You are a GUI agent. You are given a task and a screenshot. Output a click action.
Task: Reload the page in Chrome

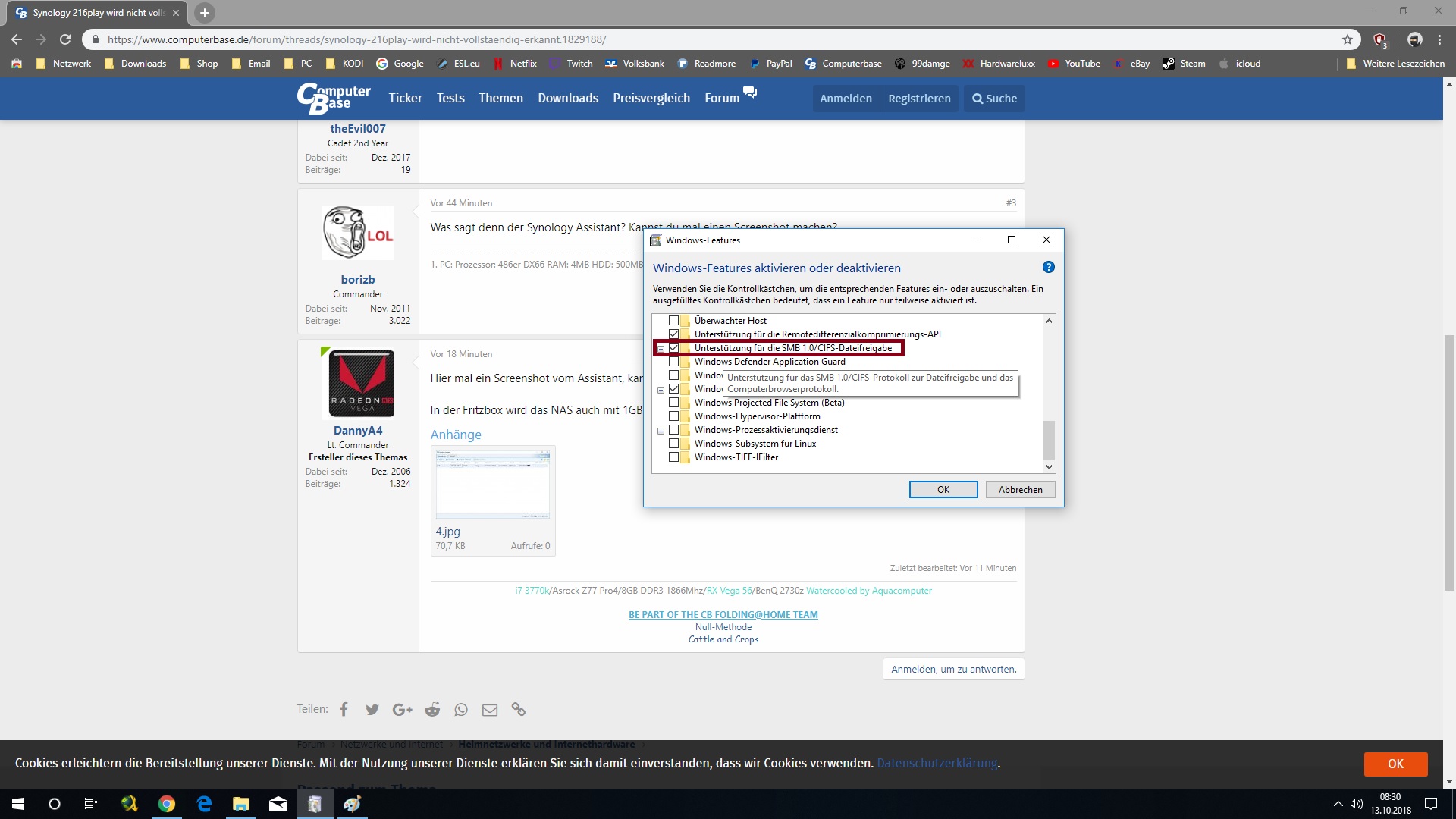(65, 39)
